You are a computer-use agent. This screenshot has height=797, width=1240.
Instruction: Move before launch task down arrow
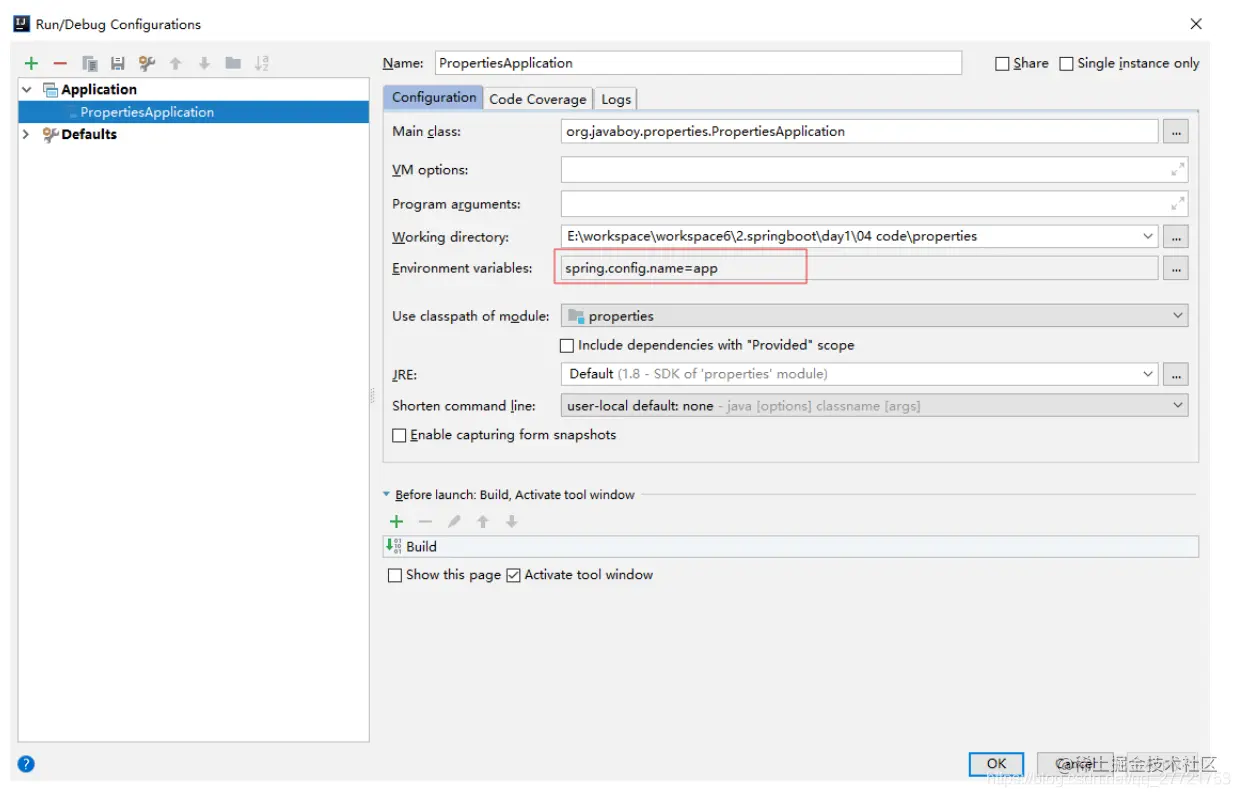pyautogui.click(x=512, y=521)
